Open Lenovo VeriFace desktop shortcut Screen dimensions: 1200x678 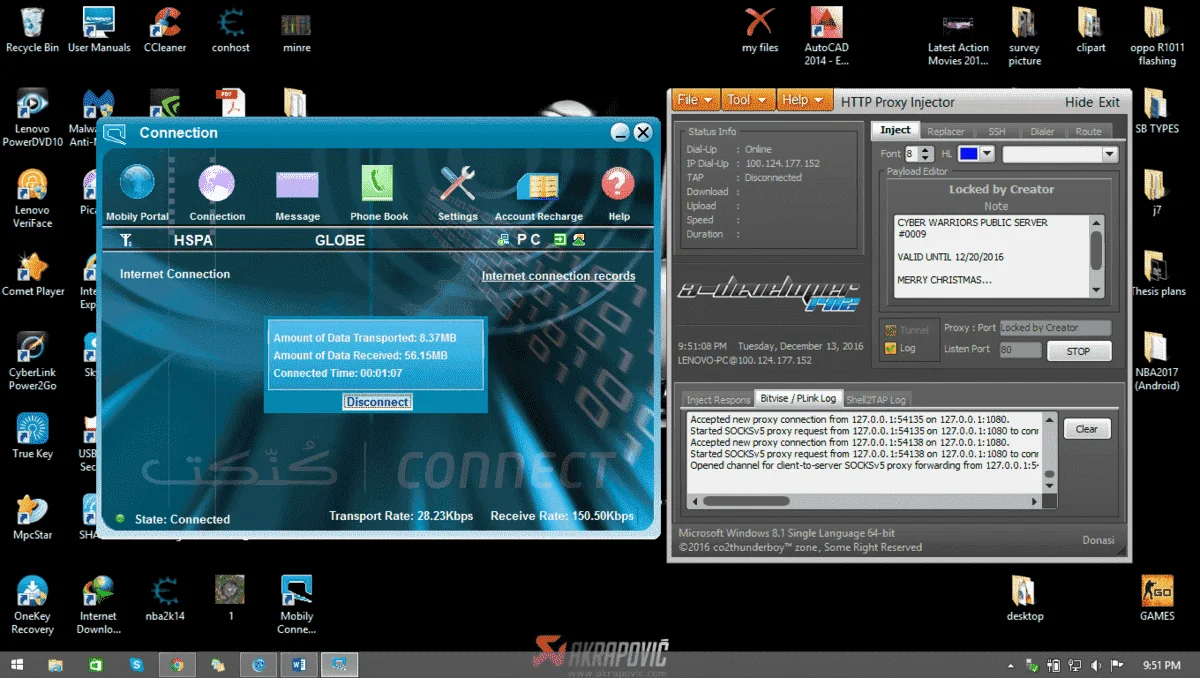(32, 198)
